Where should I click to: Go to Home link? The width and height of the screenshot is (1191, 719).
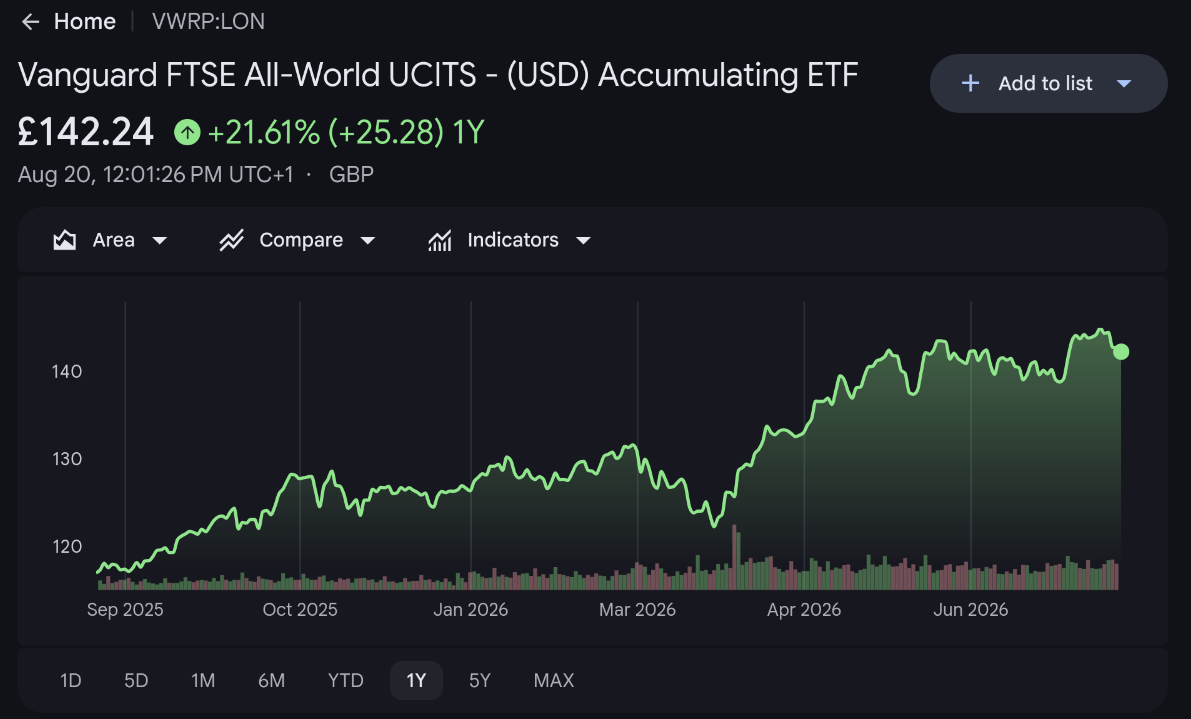pyautogui.click(x=84, y=22)
